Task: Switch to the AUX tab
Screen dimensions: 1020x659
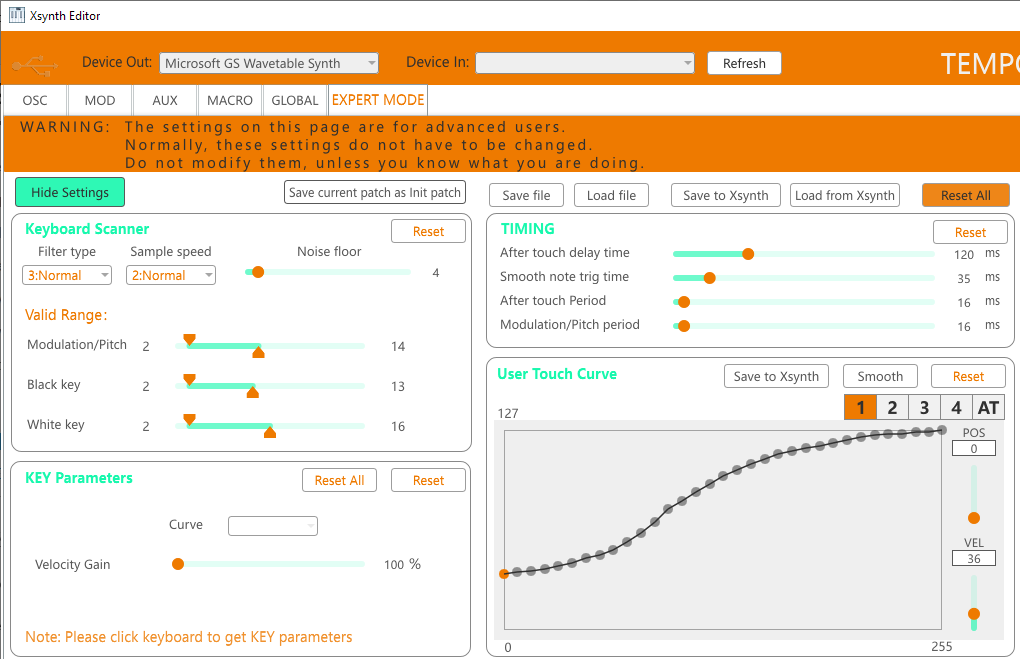Action: click(165, 100)
